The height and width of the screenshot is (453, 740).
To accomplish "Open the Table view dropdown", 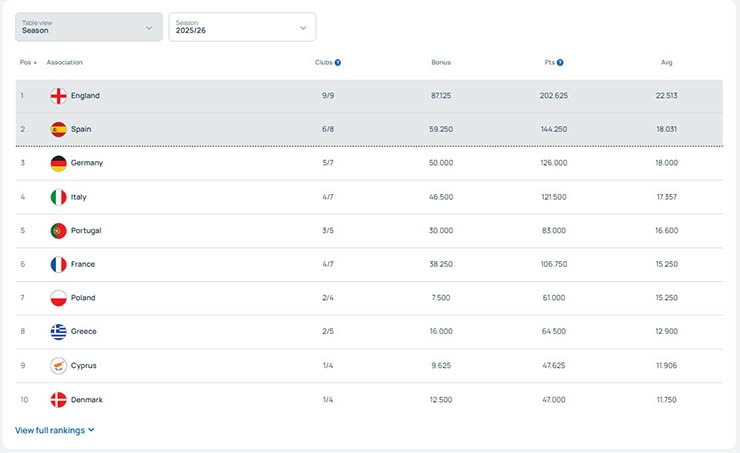I will pyautogui.click(x=89, y=27).
